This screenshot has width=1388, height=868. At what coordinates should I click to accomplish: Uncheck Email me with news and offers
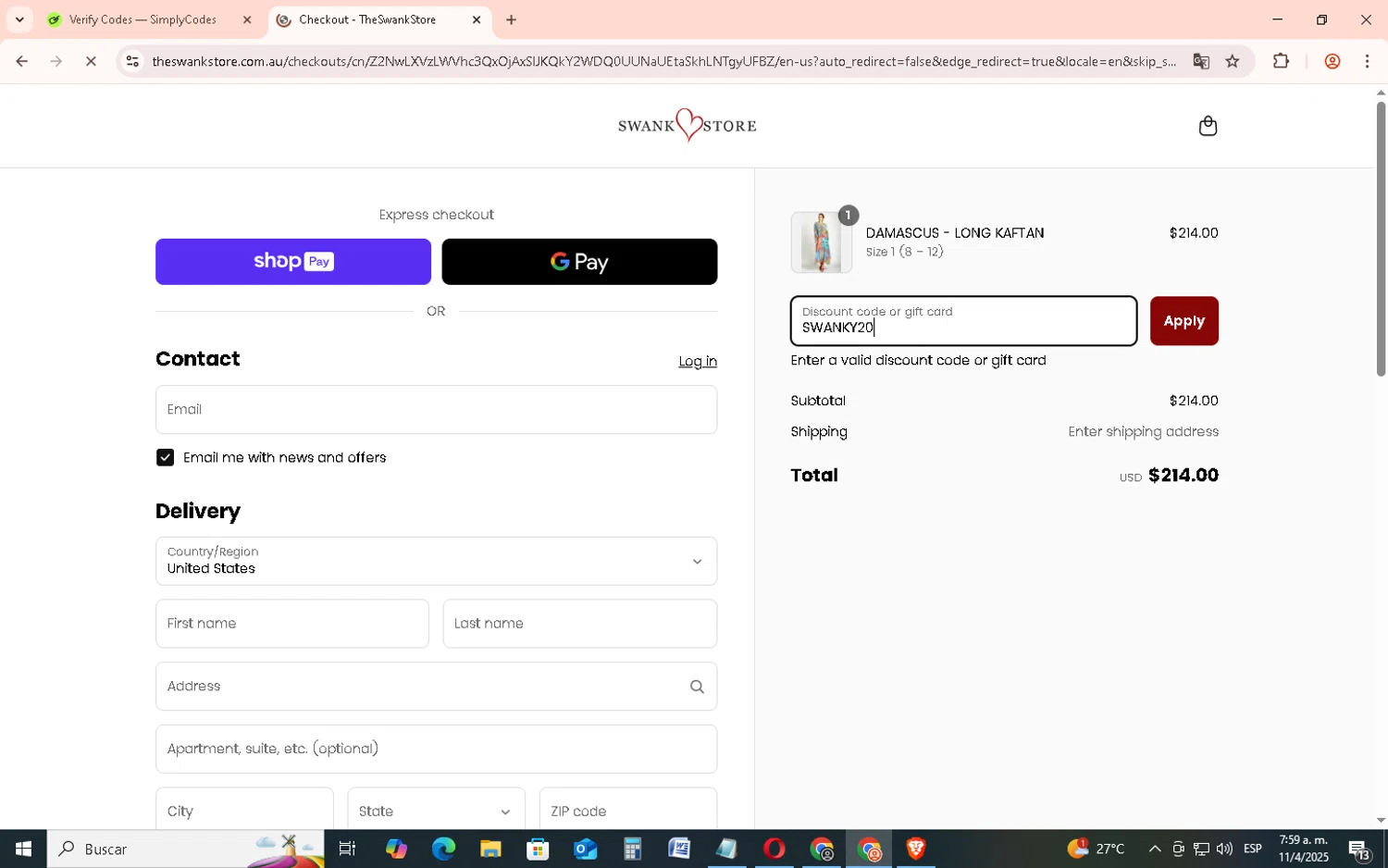tap(165, 457)
